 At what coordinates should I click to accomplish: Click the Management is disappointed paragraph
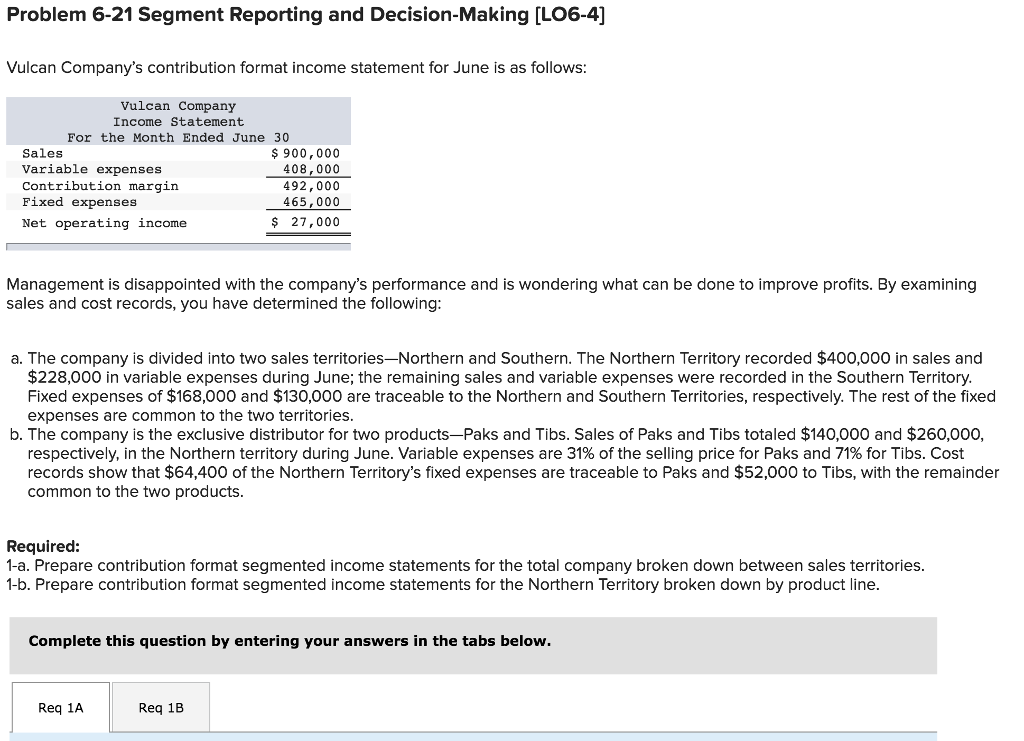point(490,292)
